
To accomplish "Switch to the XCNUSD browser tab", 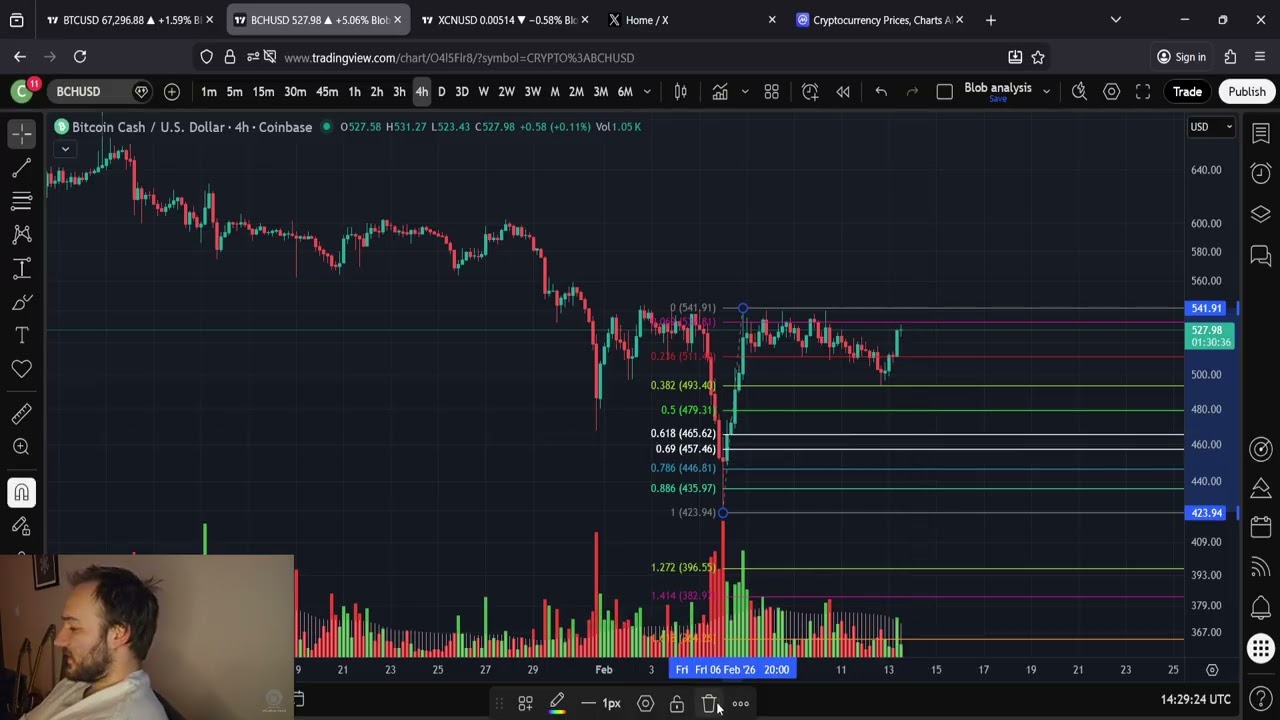I will point(506,20).
